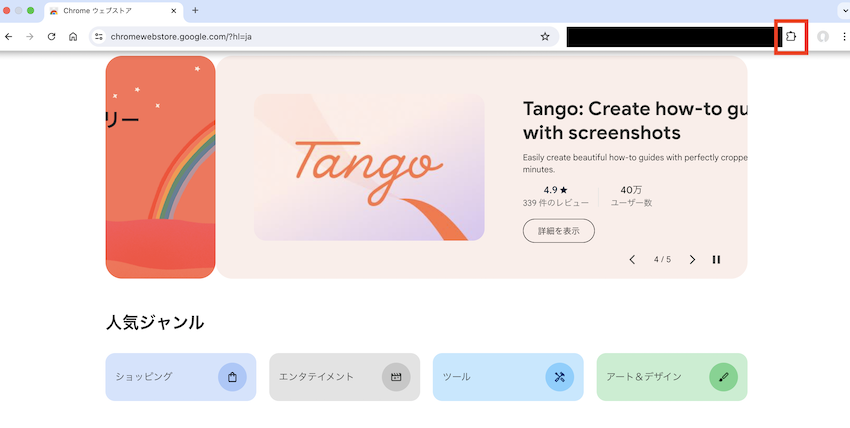The image size is (850, 428).
Task: Show previous carousel slide
Action: point(632,260)
